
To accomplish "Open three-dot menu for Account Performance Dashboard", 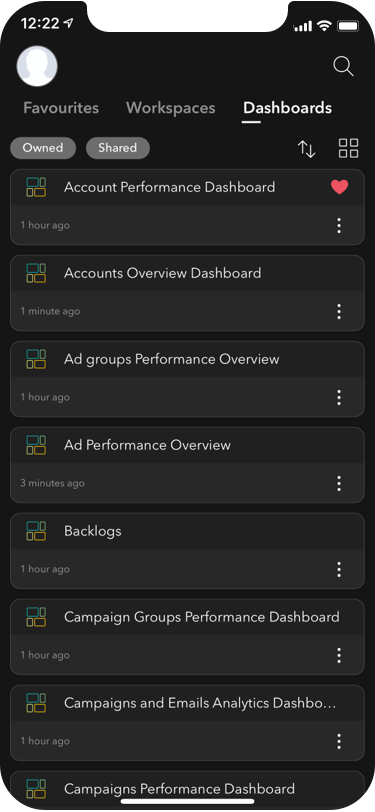I will click(339, 225).
